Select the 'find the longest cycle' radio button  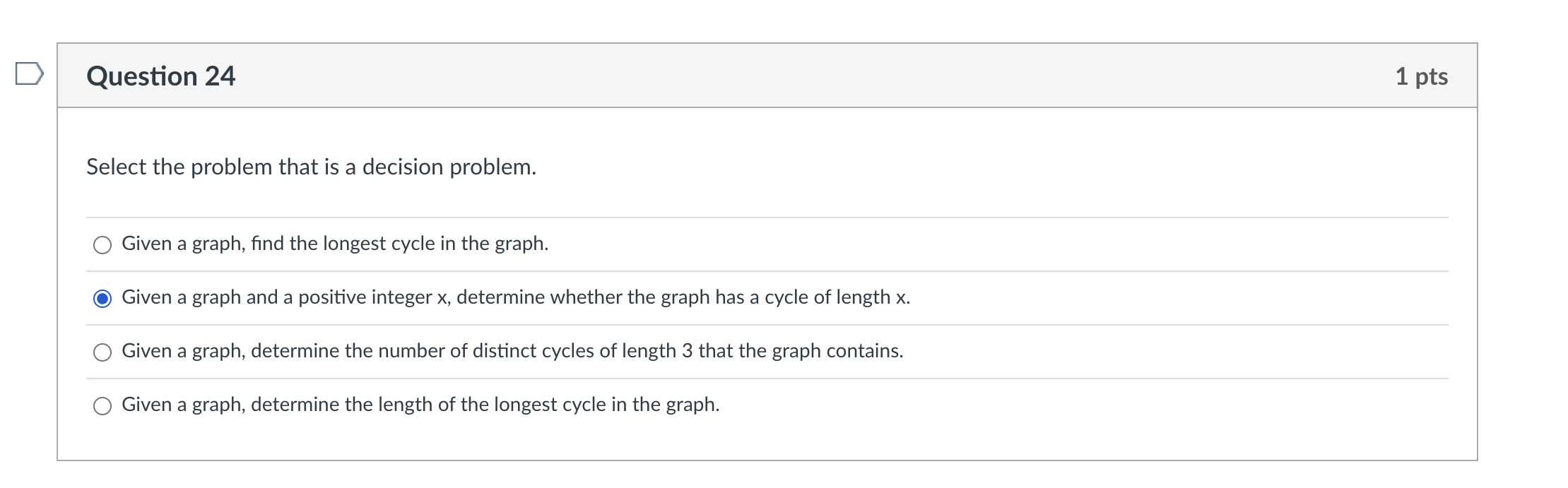[102, 245]
